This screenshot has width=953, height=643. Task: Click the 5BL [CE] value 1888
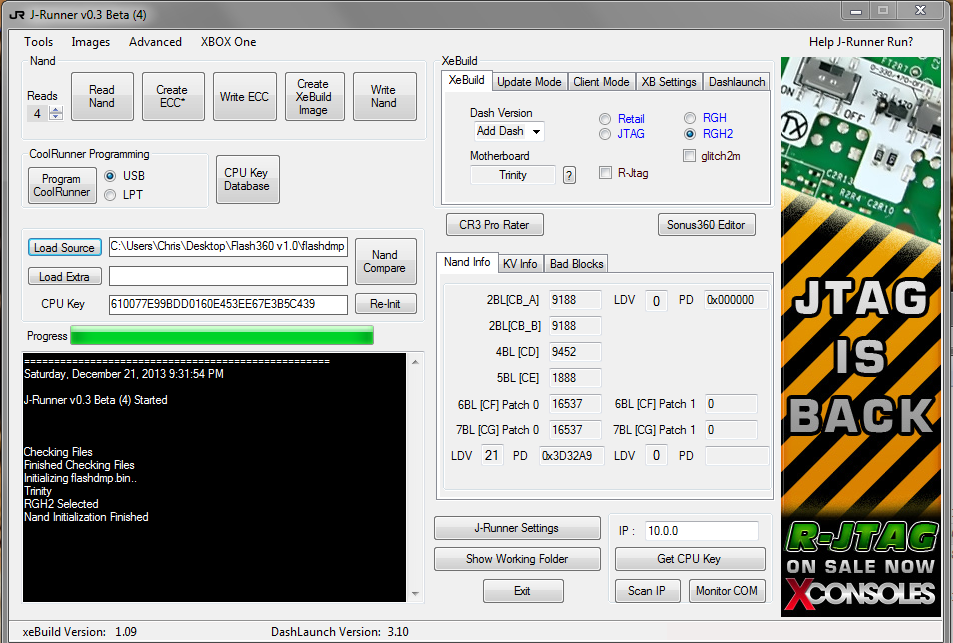(x=574, y=378)
